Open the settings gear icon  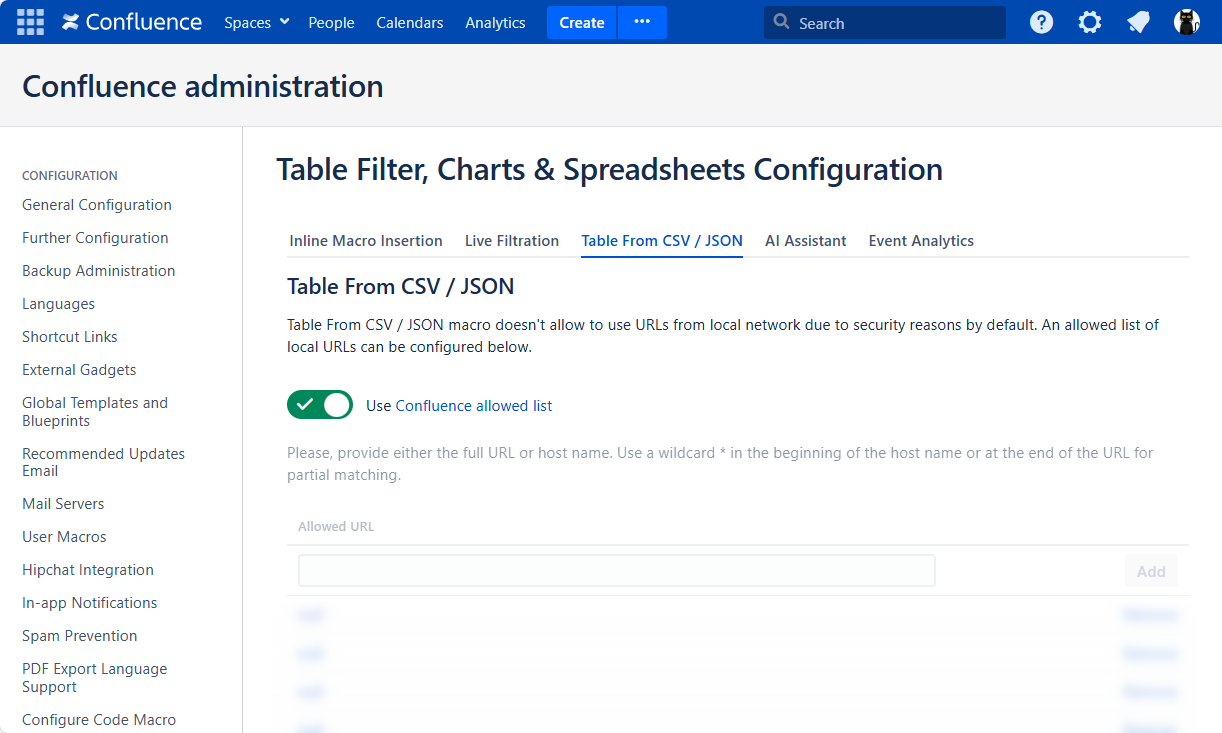(1089, 22)
